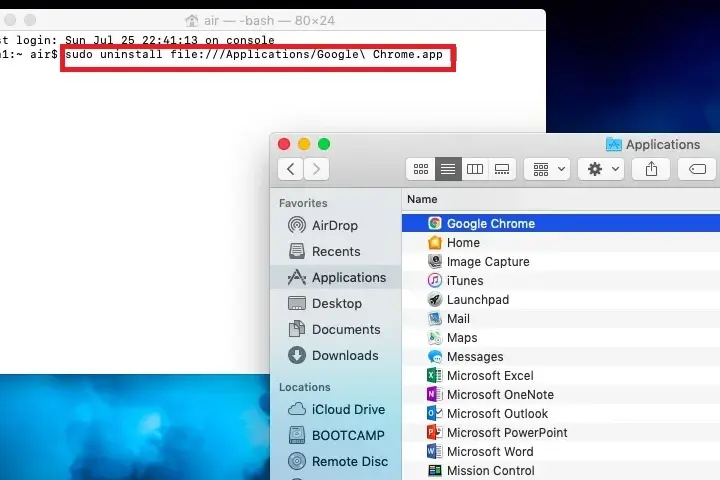Screen dimensions: 720x480
Task: Go forward in Finder navigation
Action: (x=316, y=169)
